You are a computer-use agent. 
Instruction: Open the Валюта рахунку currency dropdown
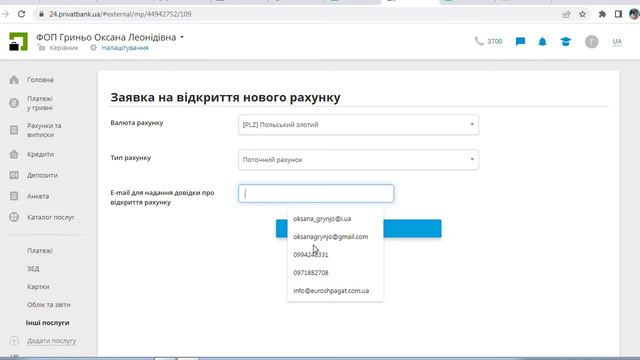358,124
